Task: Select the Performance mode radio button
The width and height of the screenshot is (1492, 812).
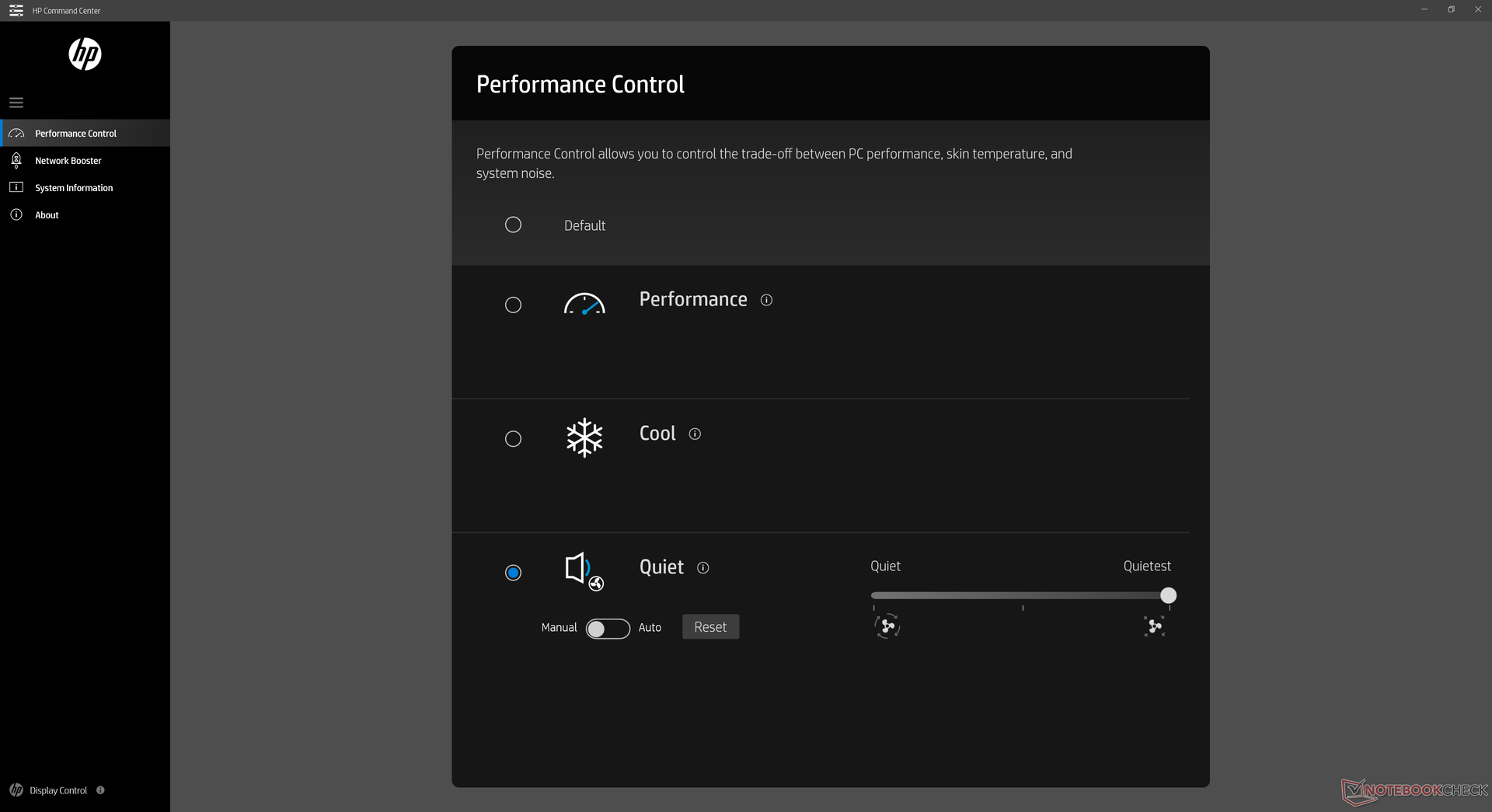Action: pyautogui.click(x=513, y=305)
